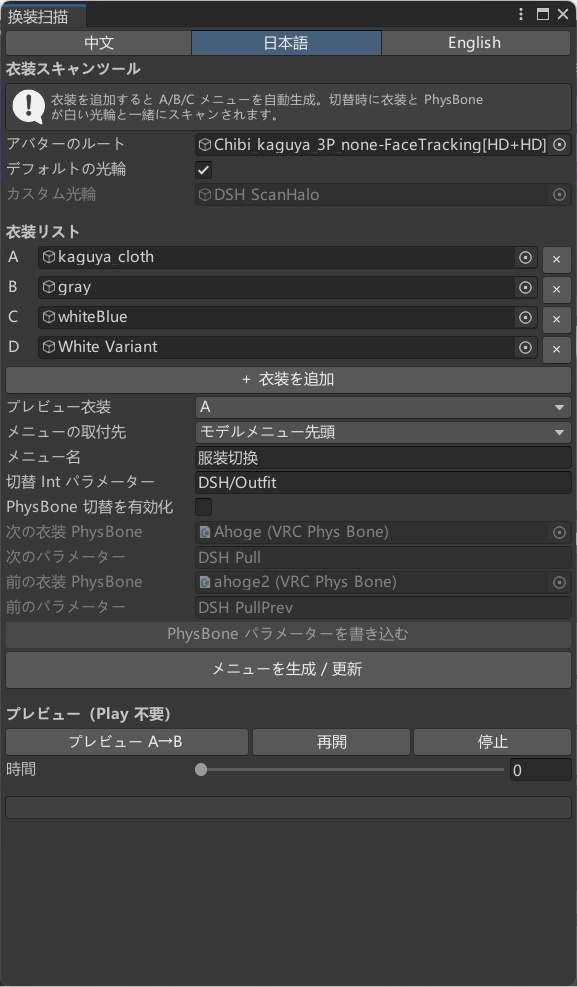Click the 時間 value field showing 0

(x=541, y=770)
